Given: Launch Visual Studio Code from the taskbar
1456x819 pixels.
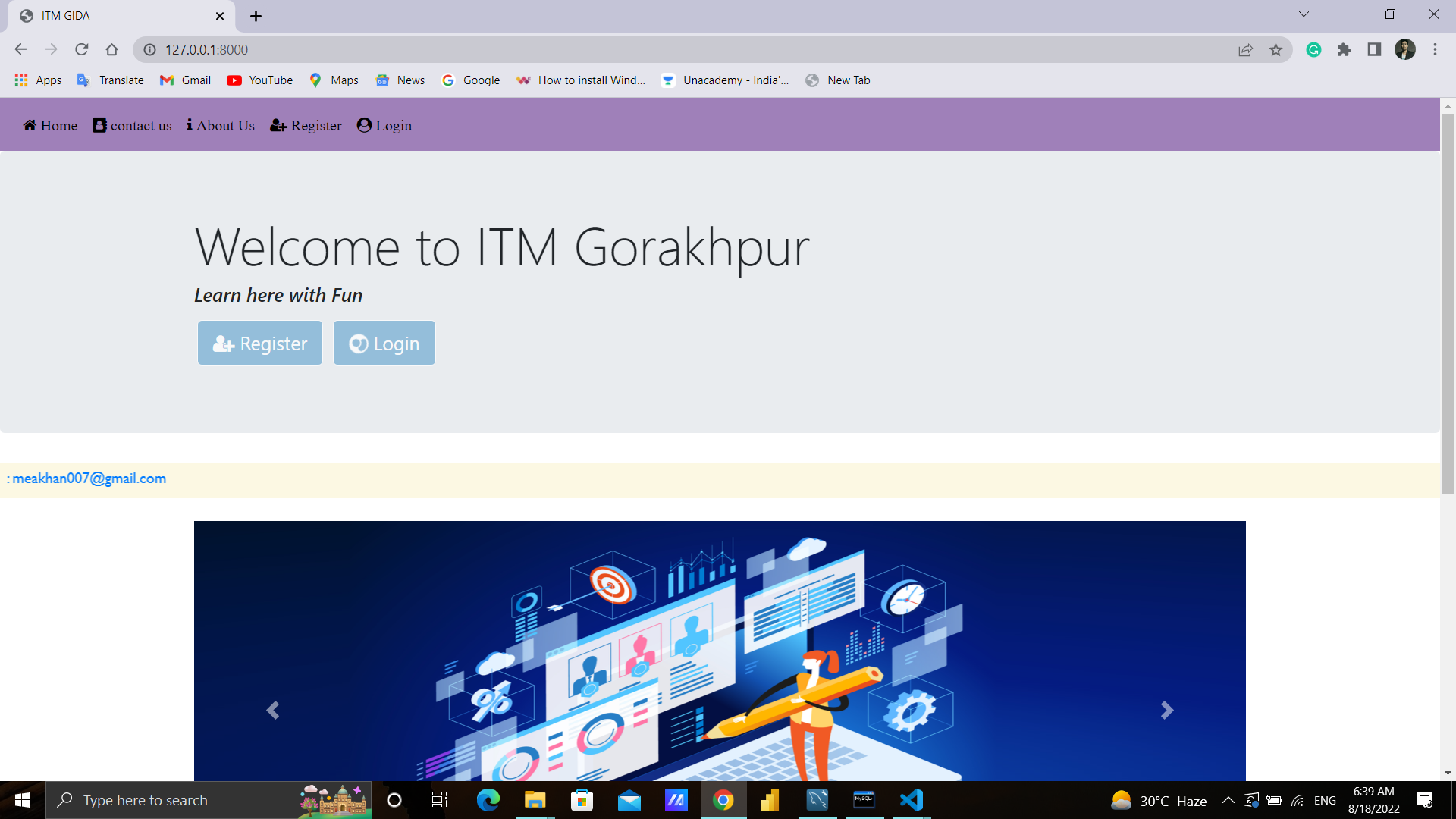Looking at the screenshot, I should pos(911,800).
